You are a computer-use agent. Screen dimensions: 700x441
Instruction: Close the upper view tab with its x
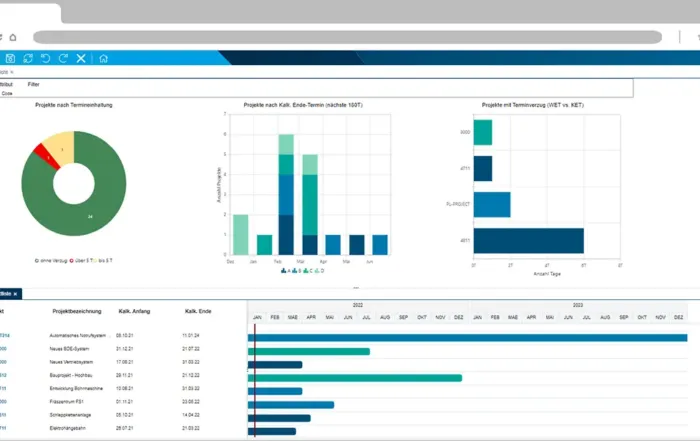click(12, 72)
